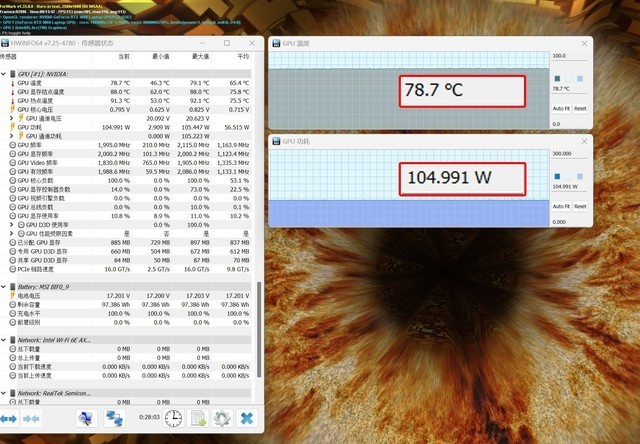
Task: Click the 最大值 column header
Action: 200,57
